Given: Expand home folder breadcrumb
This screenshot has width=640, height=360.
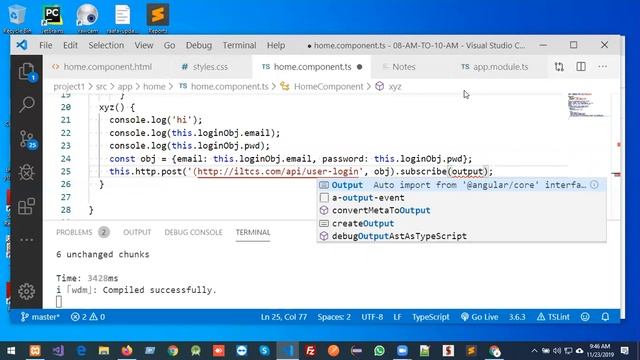Looking at the screenshot, I should (154, 87).
